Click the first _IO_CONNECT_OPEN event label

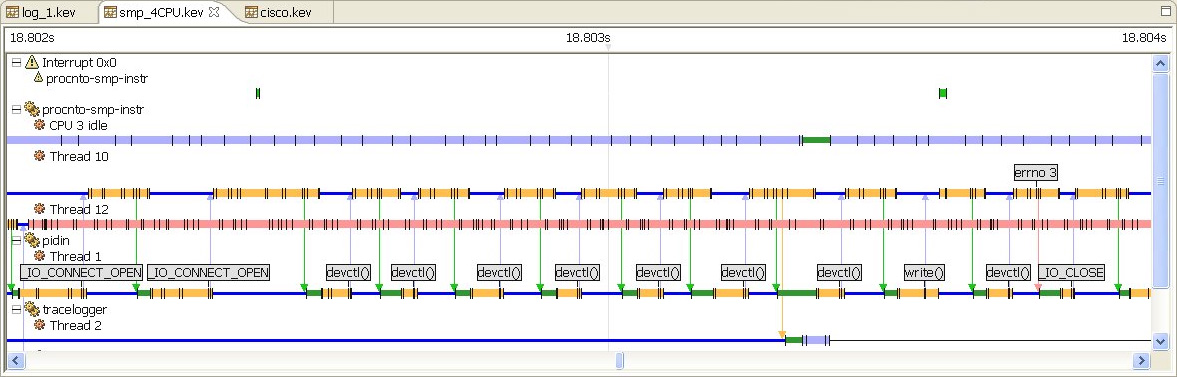81,272
